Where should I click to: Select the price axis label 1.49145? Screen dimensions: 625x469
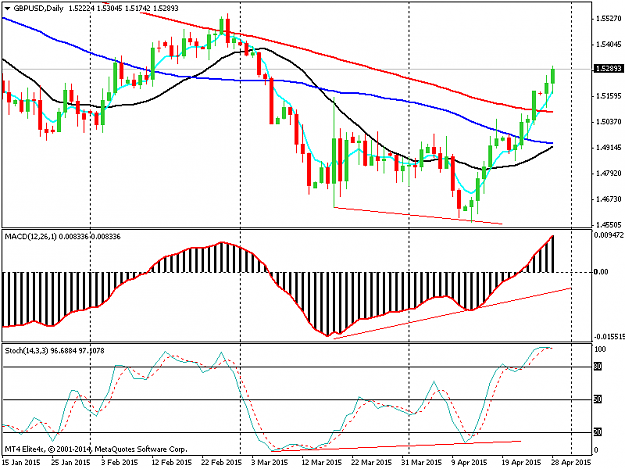[609, 147]
